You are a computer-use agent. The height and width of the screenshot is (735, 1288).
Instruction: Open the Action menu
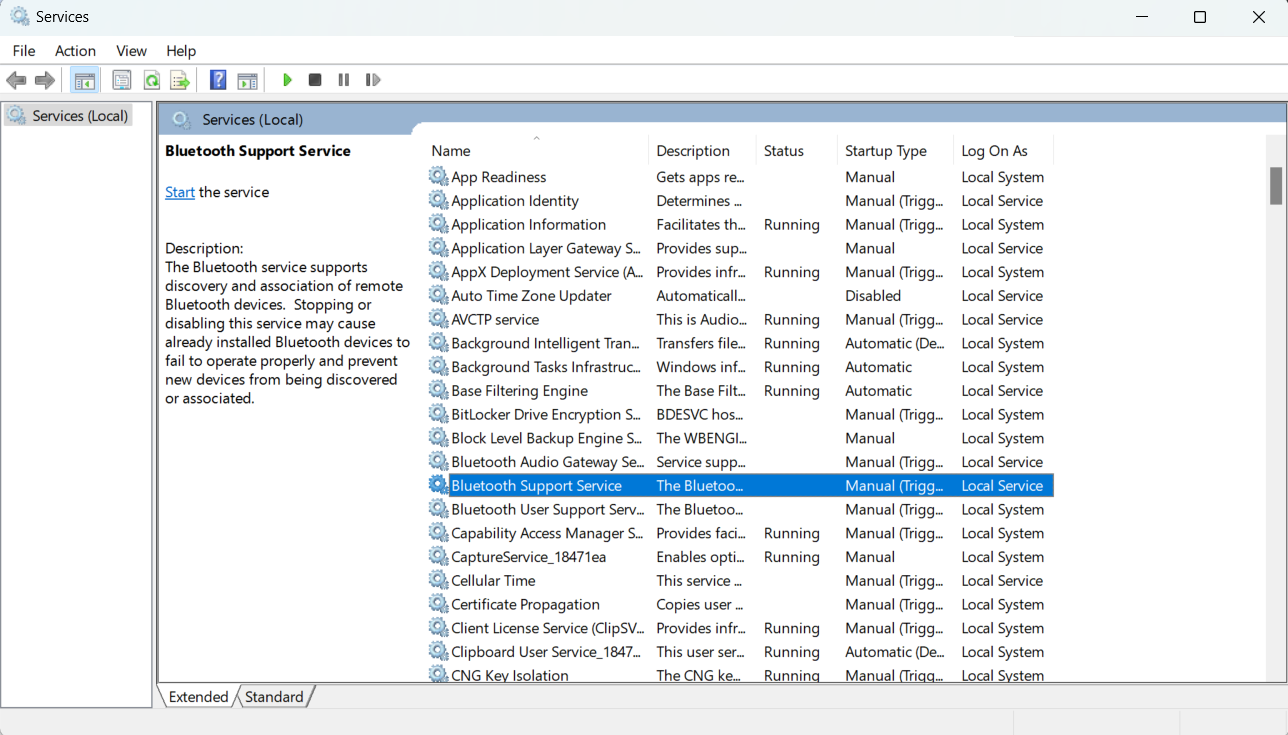click(75, 51)
